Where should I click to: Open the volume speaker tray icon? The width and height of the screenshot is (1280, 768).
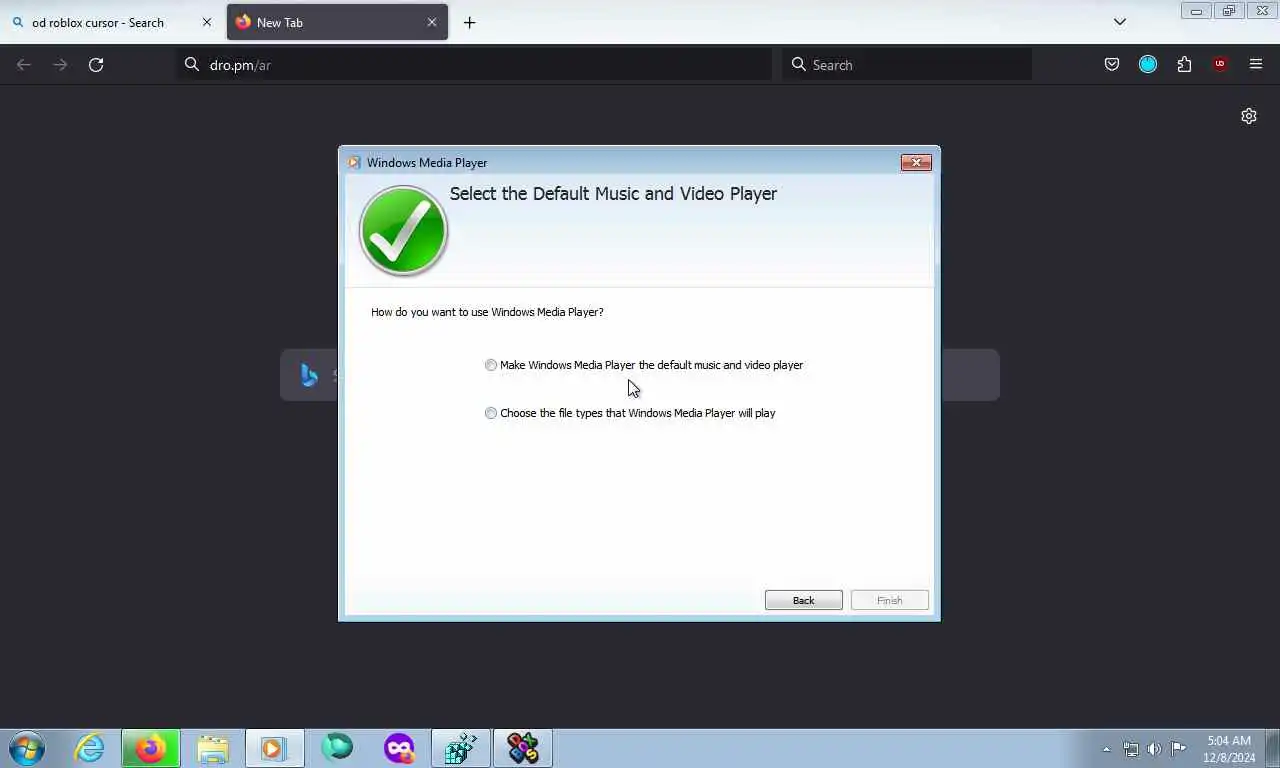coord(1155,749)
